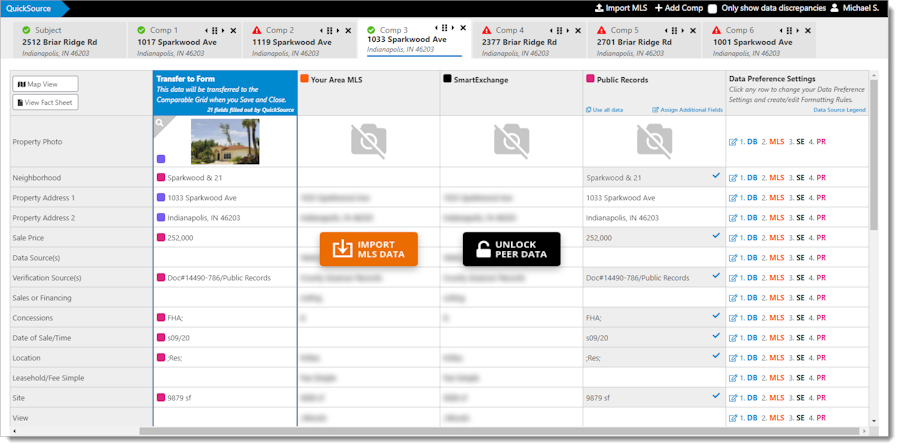Click Public Records pink color square

tap(590, 79)
